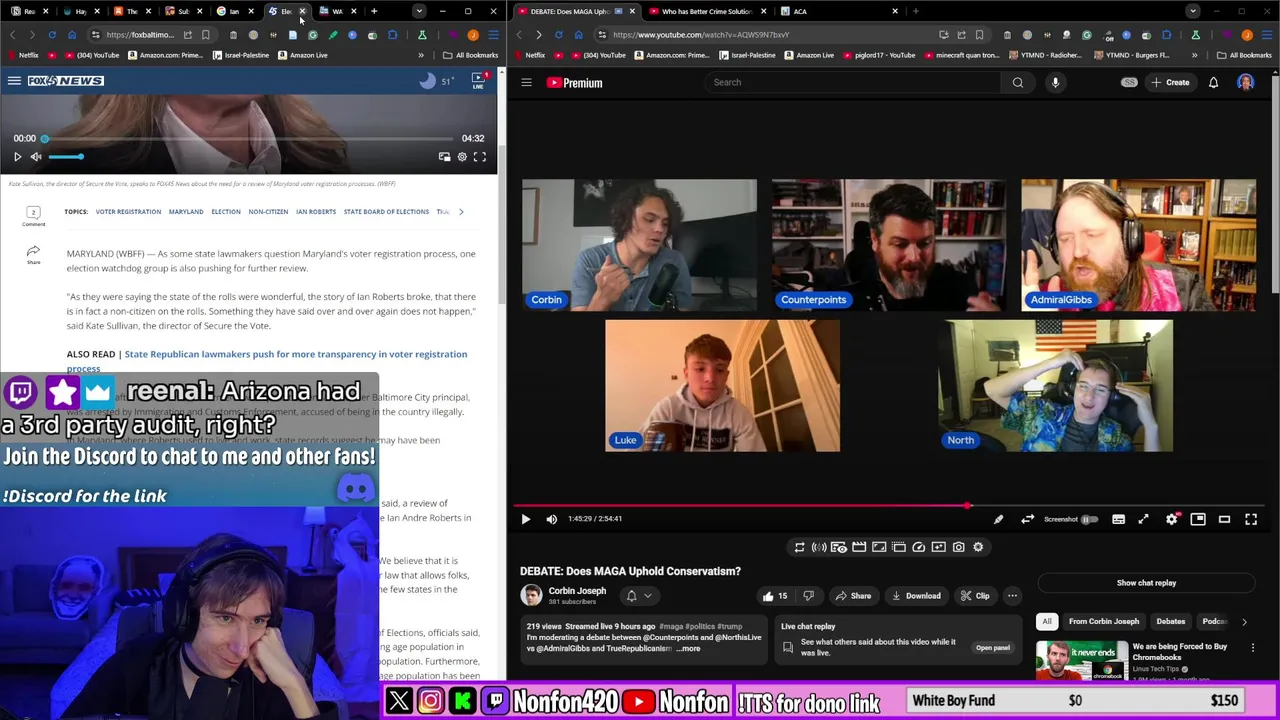The width and height of the screenshot is (1280, 720).
Task: Open Fox45 News hamburger menu
Action: 14,80
